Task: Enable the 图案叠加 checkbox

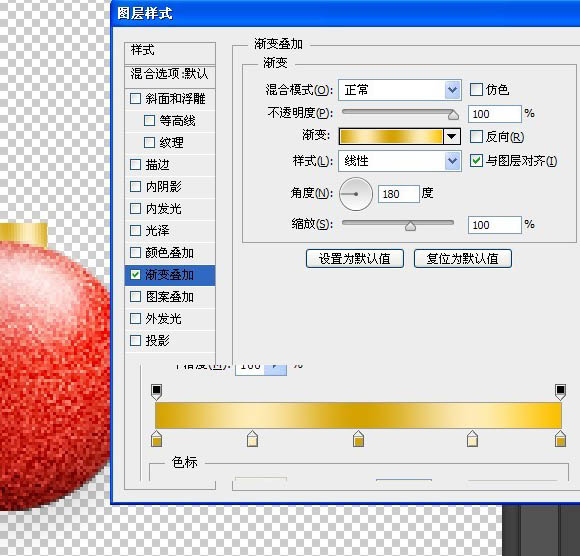Action: pos(135,297)
